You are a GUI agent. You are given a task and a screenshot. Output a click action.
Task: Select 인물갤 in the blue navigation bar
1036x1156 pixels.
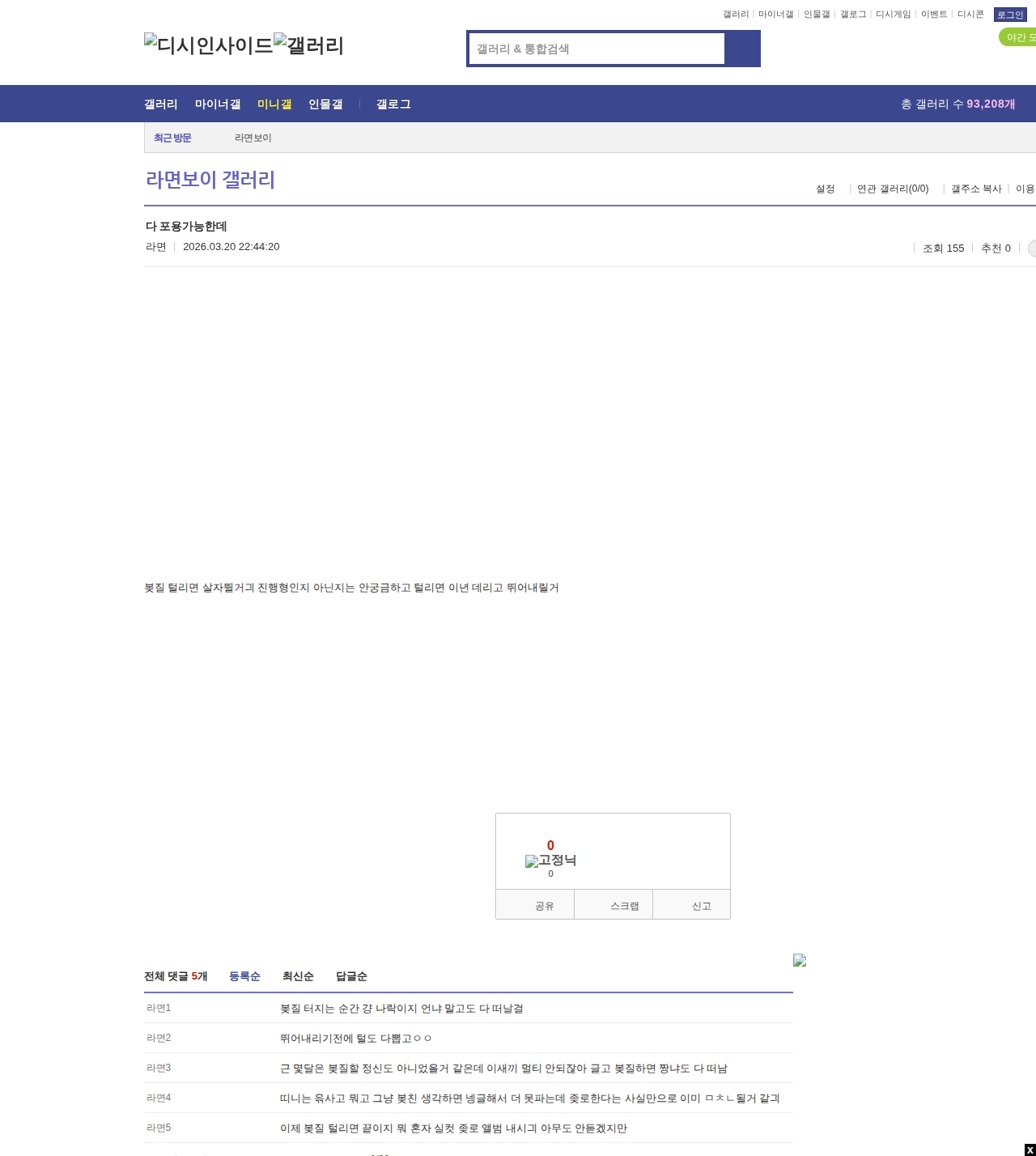(325, 104)
